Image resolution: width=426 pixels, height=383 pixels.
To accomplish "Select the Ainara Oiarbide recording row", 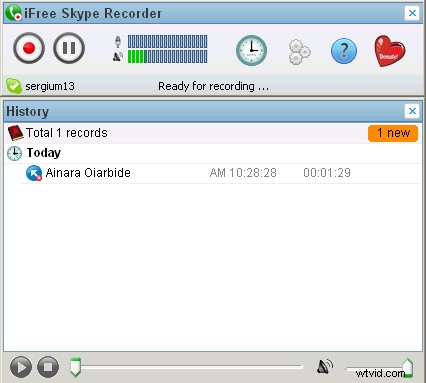I will click(x=221, y=173).
